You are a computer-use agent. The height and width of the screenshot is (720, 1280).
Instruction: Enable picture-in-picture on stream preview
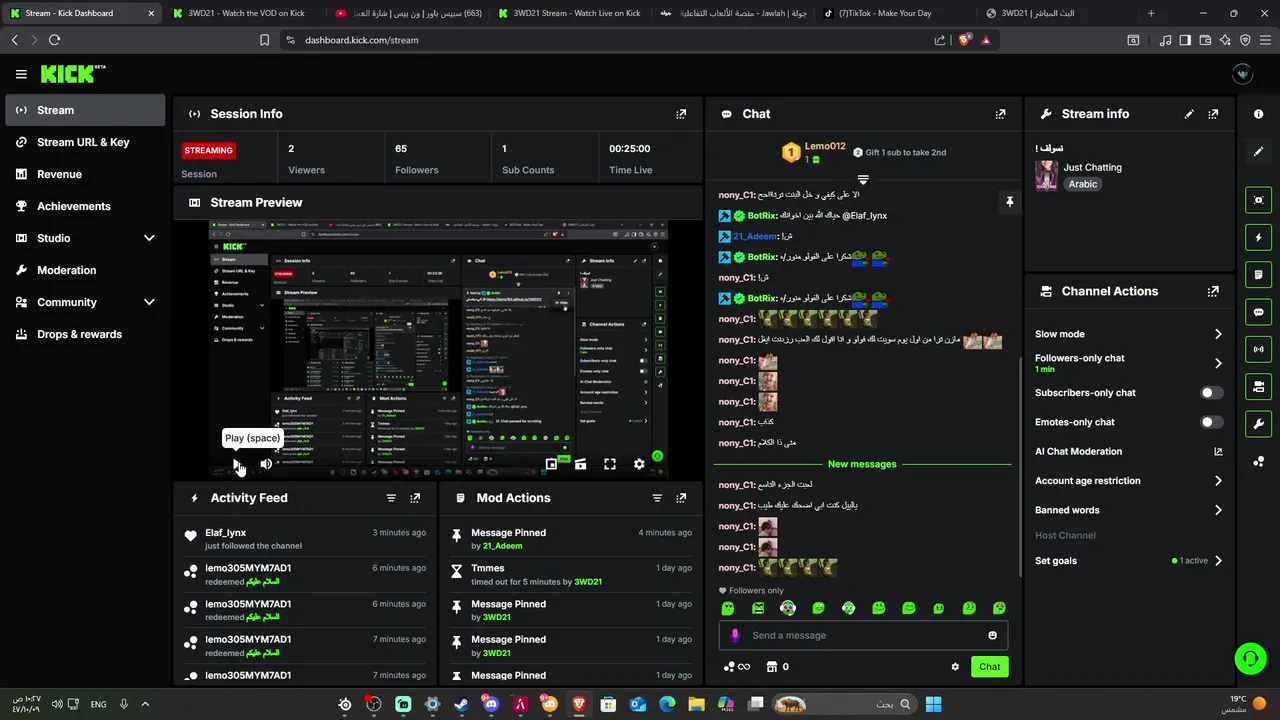click(551, 464)
